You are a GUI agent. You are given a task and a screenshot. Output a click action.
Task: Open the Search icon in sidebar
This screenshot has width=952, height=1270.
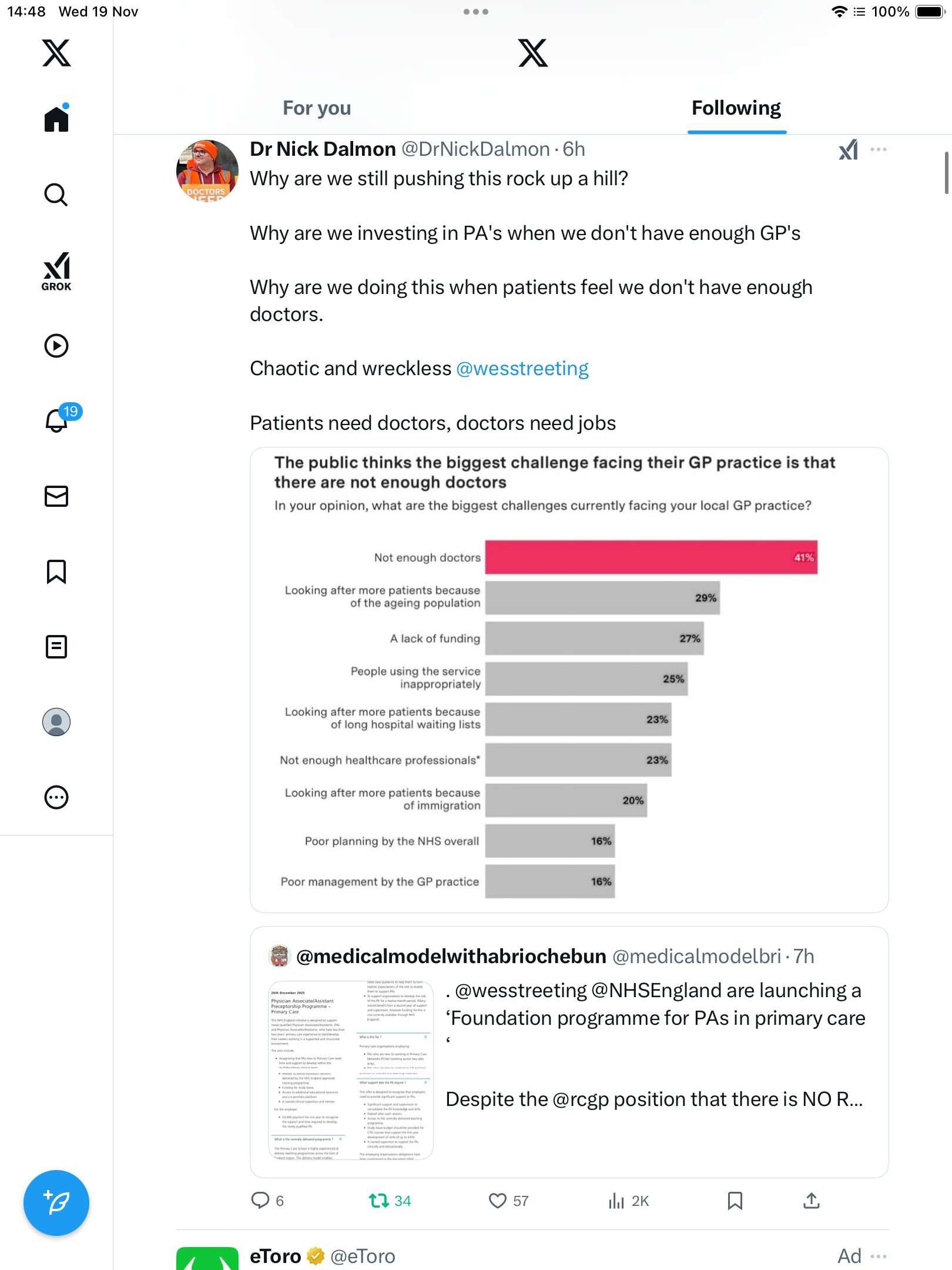tap(56, 195)
